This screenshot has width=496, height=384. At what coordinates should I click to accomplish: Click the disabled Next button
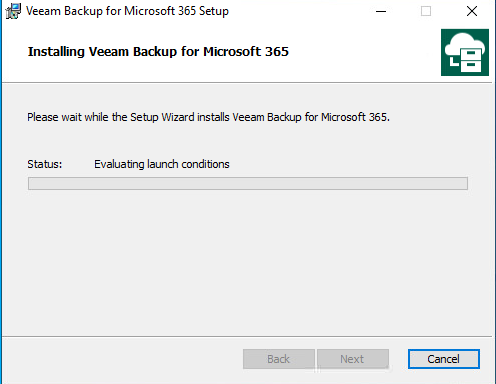pos(353,359)
